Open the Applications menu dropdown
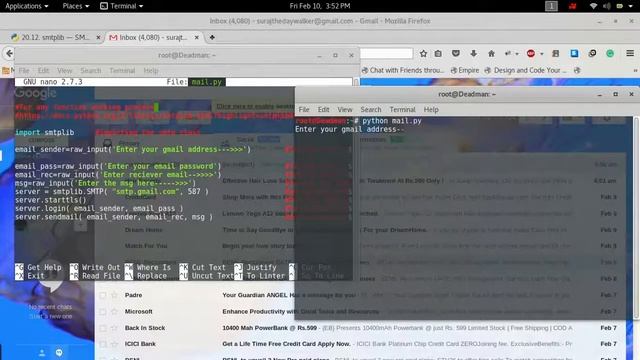 (27, 6)
